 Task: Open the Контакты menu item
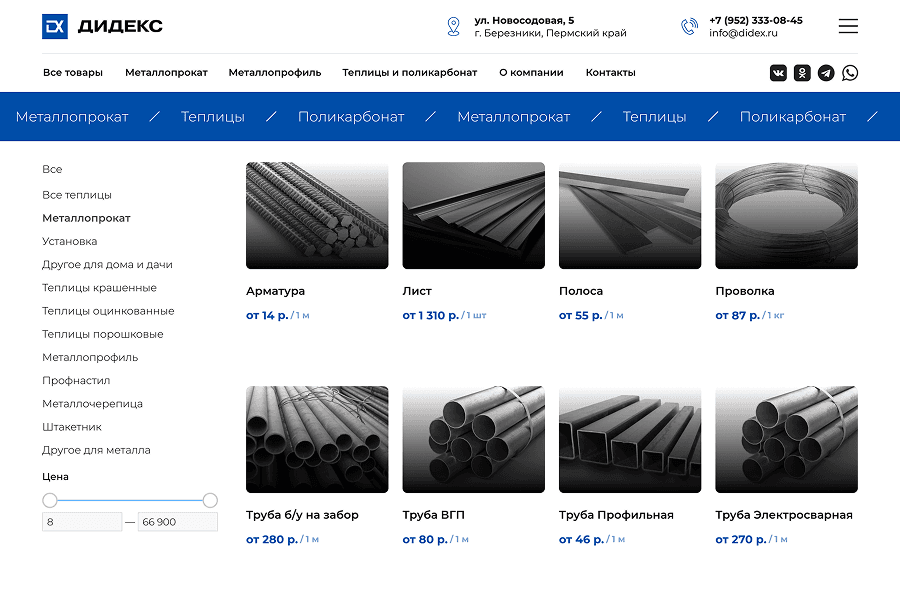(x=610, y=72)
